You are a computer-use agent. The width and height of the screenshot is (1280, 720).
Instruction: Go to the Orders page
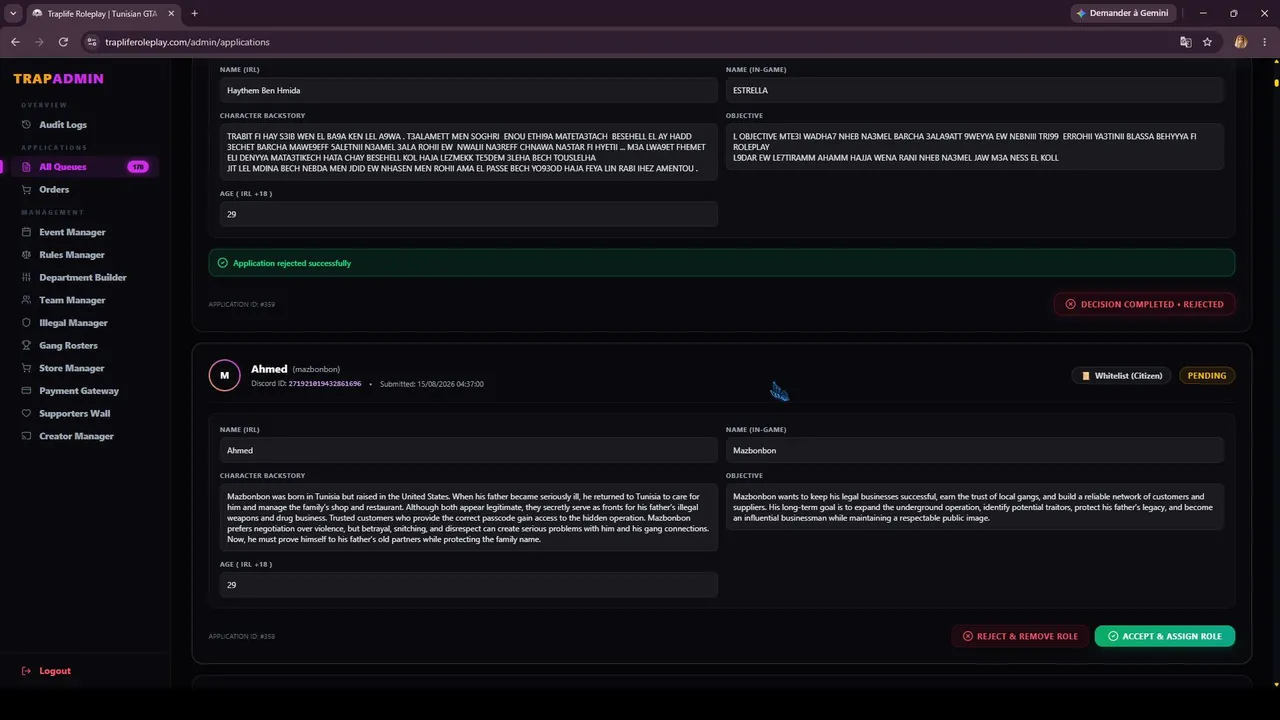[54, 190]
